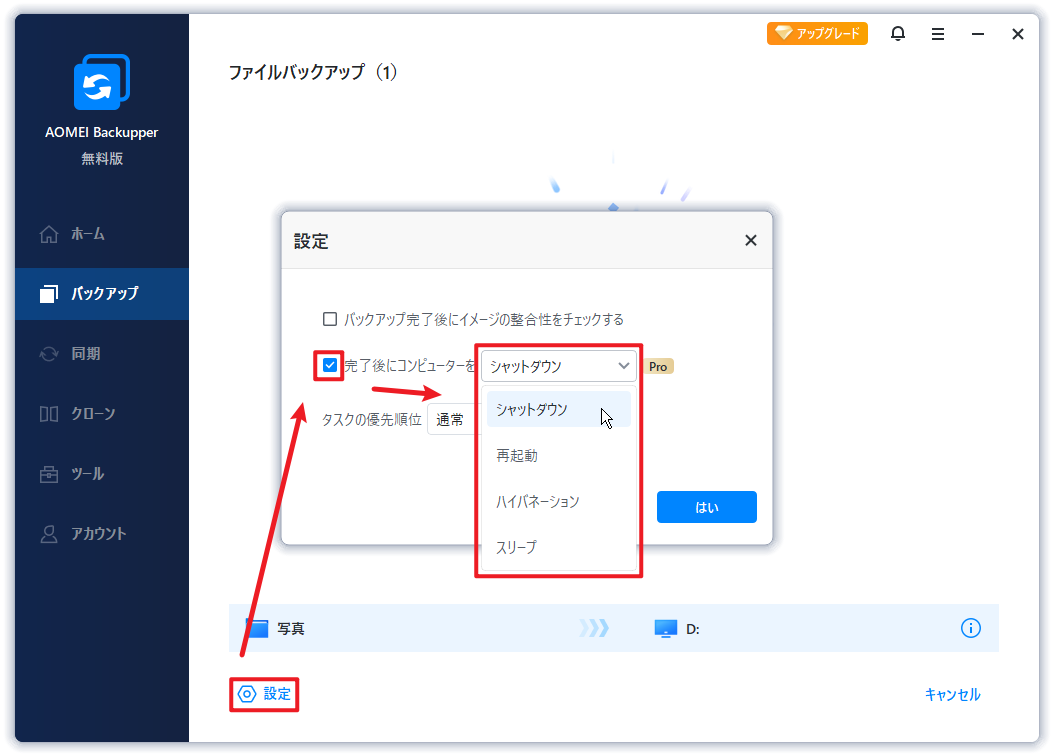Viewport: 1056px width, 755px height.
Task: Open the クローン clone section
Action: coord(102,414)
